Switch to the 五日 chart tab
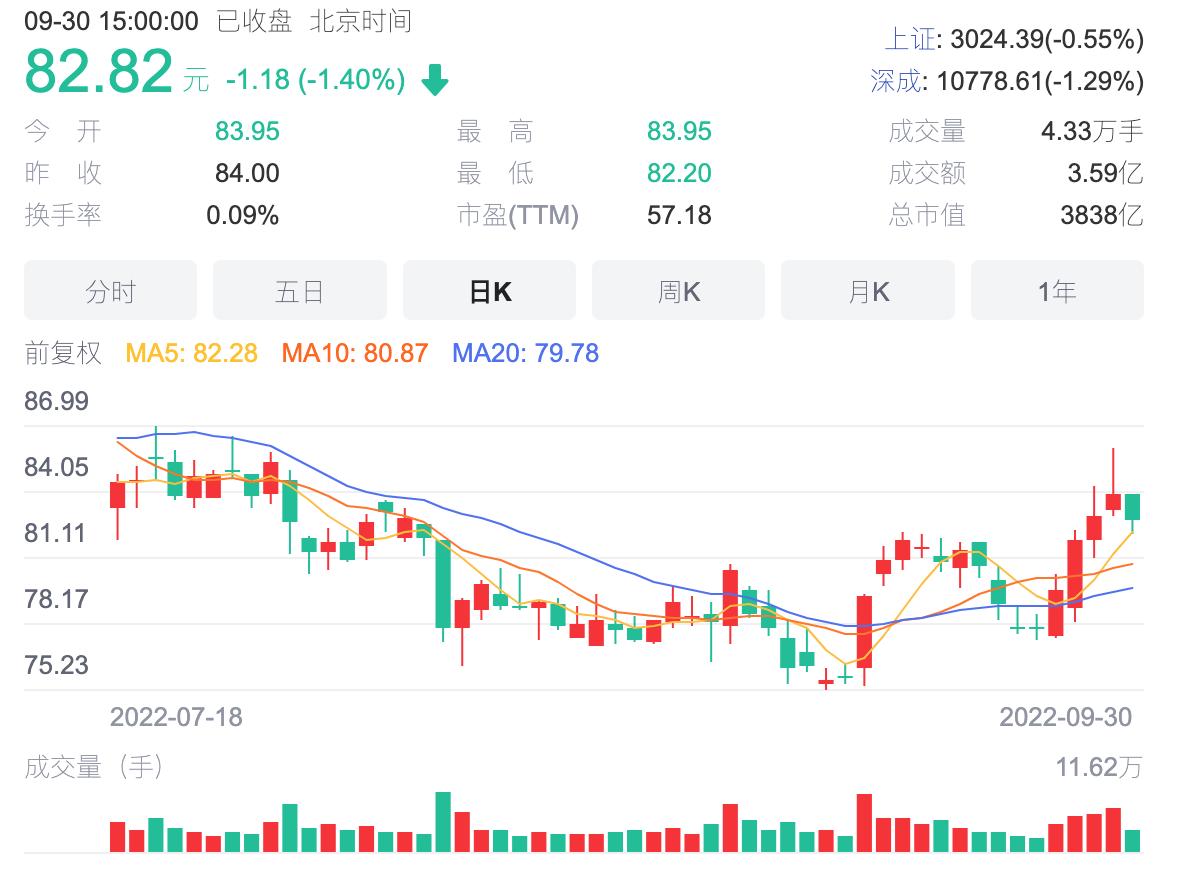 coord(299,290)
